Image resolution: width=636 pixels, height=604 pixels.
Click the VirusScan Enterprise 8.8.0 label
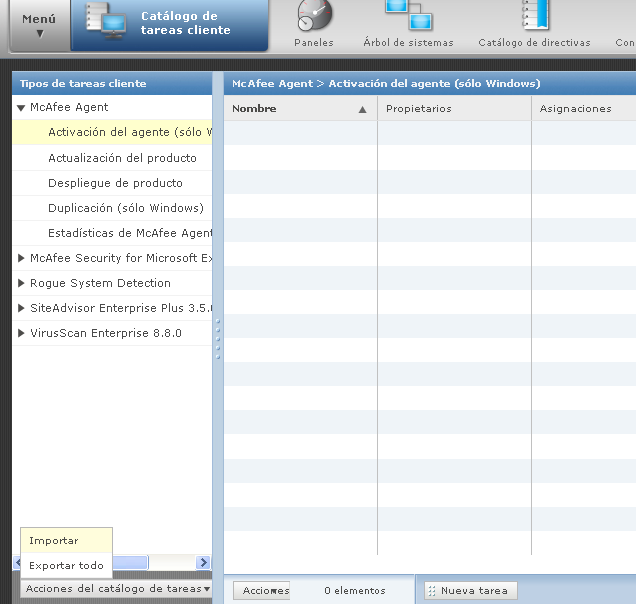[106, 333]
